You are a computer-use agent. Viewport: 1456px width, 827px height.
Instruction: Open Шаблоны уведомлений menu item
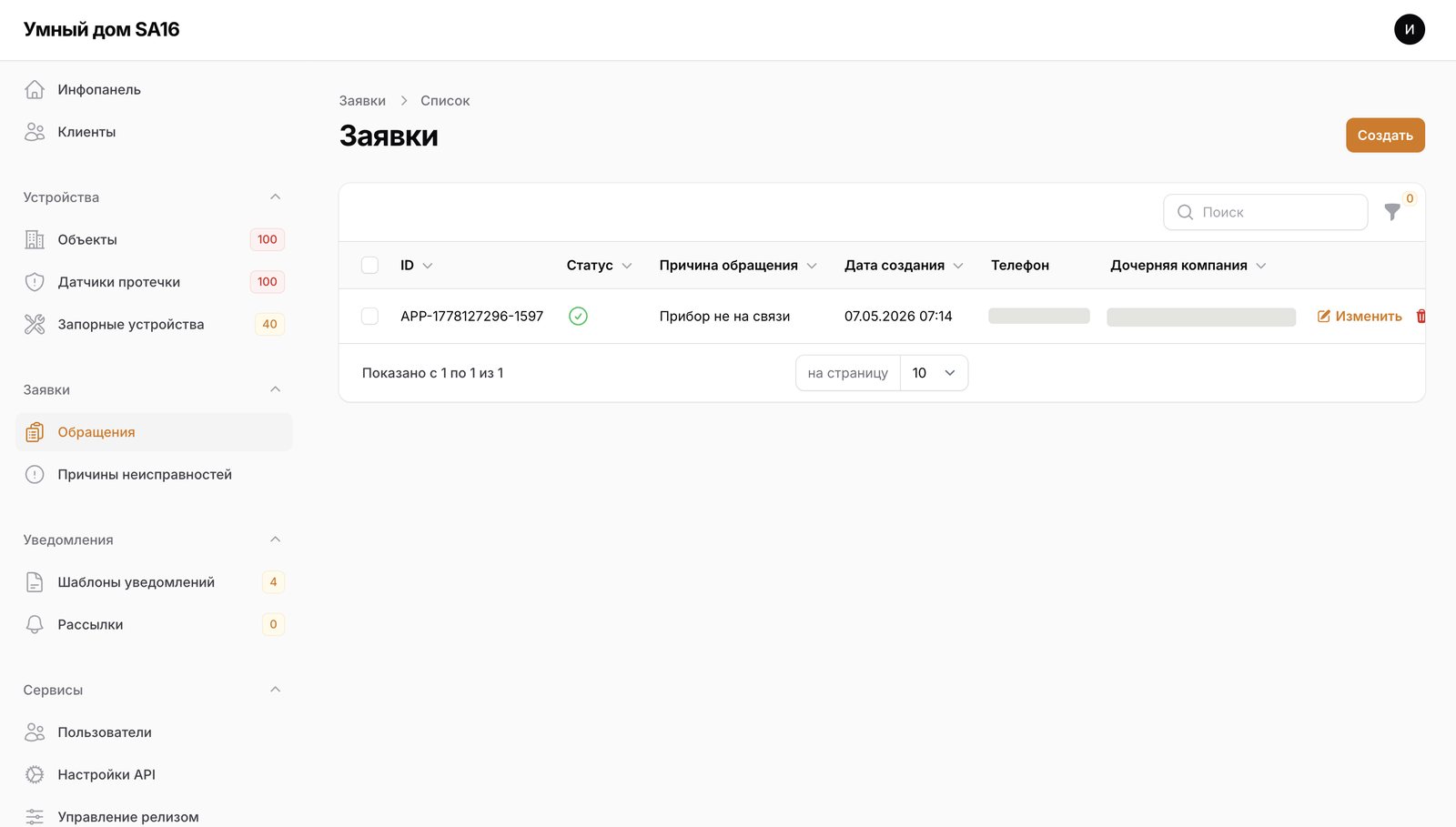154,582
